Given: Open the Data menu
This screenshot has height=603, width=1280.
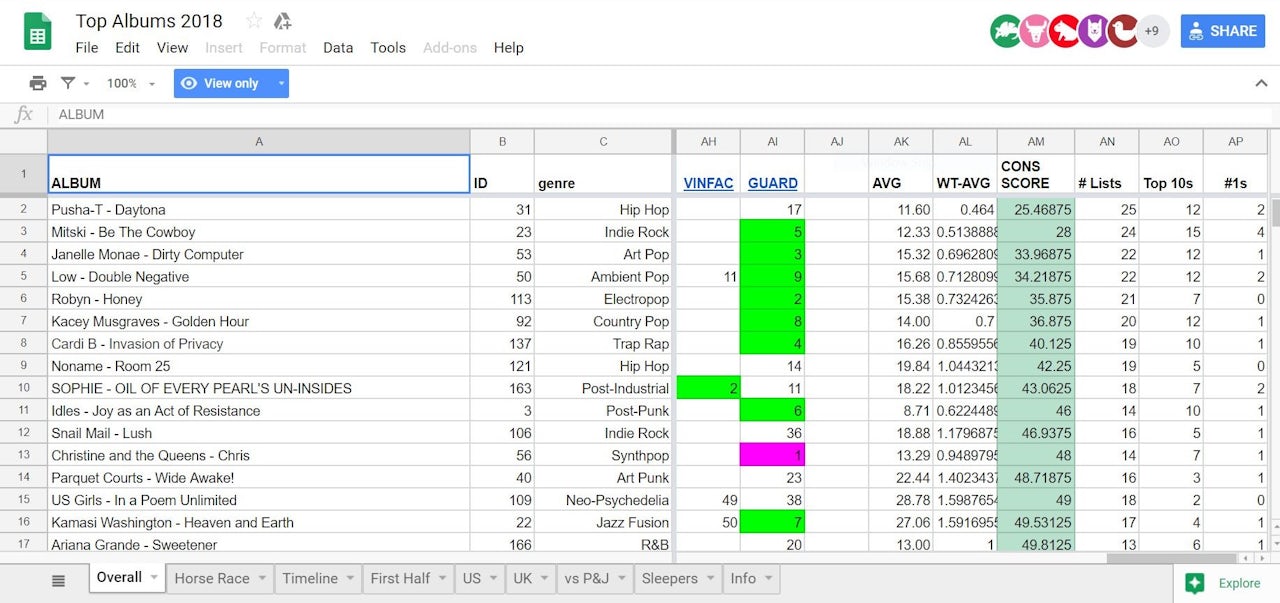Looking at the screenshot, I should pos(338,47).
